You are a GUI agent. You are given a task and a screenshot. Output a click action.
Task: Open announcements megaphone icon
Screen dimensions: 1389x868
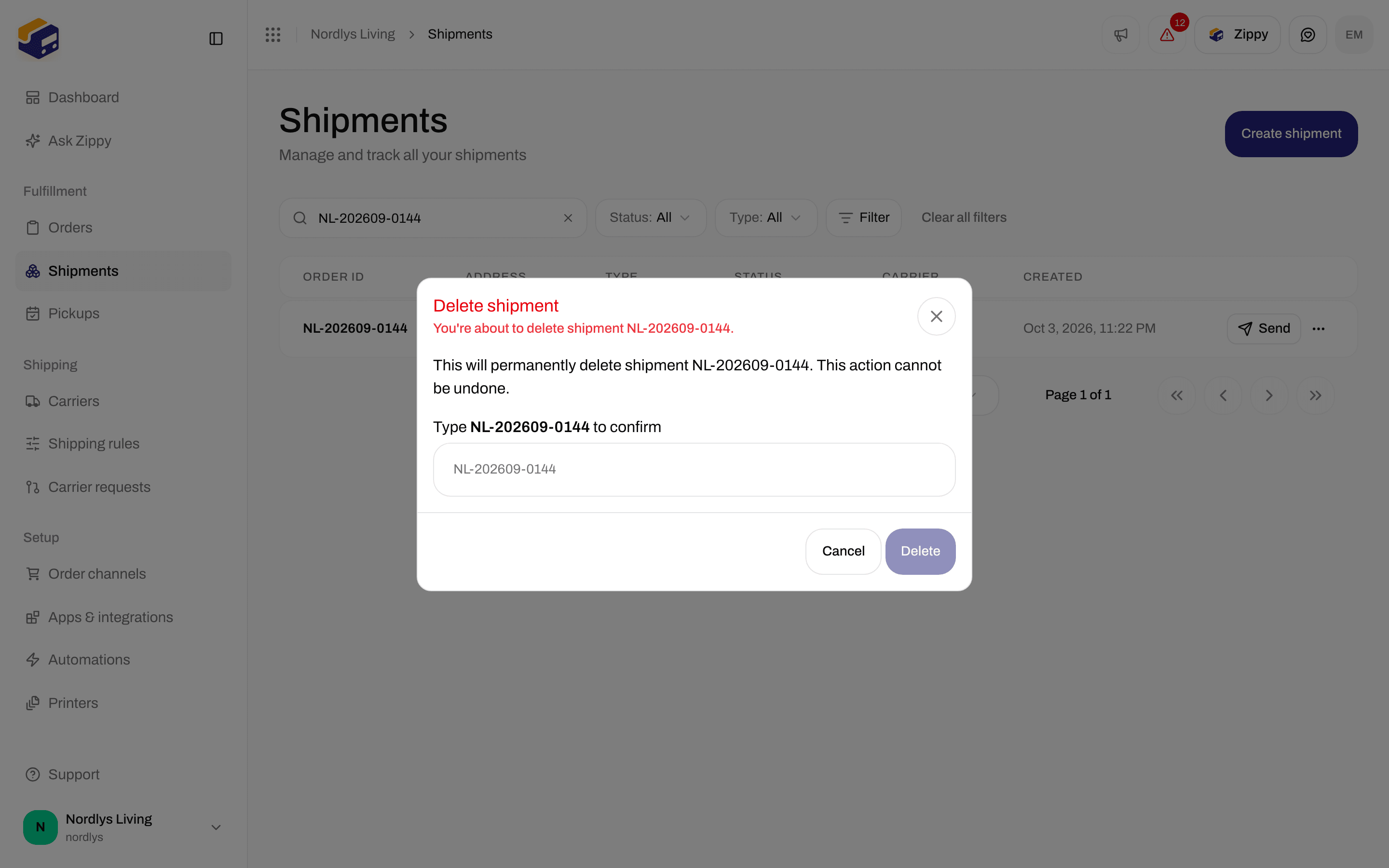point(1120,34)
